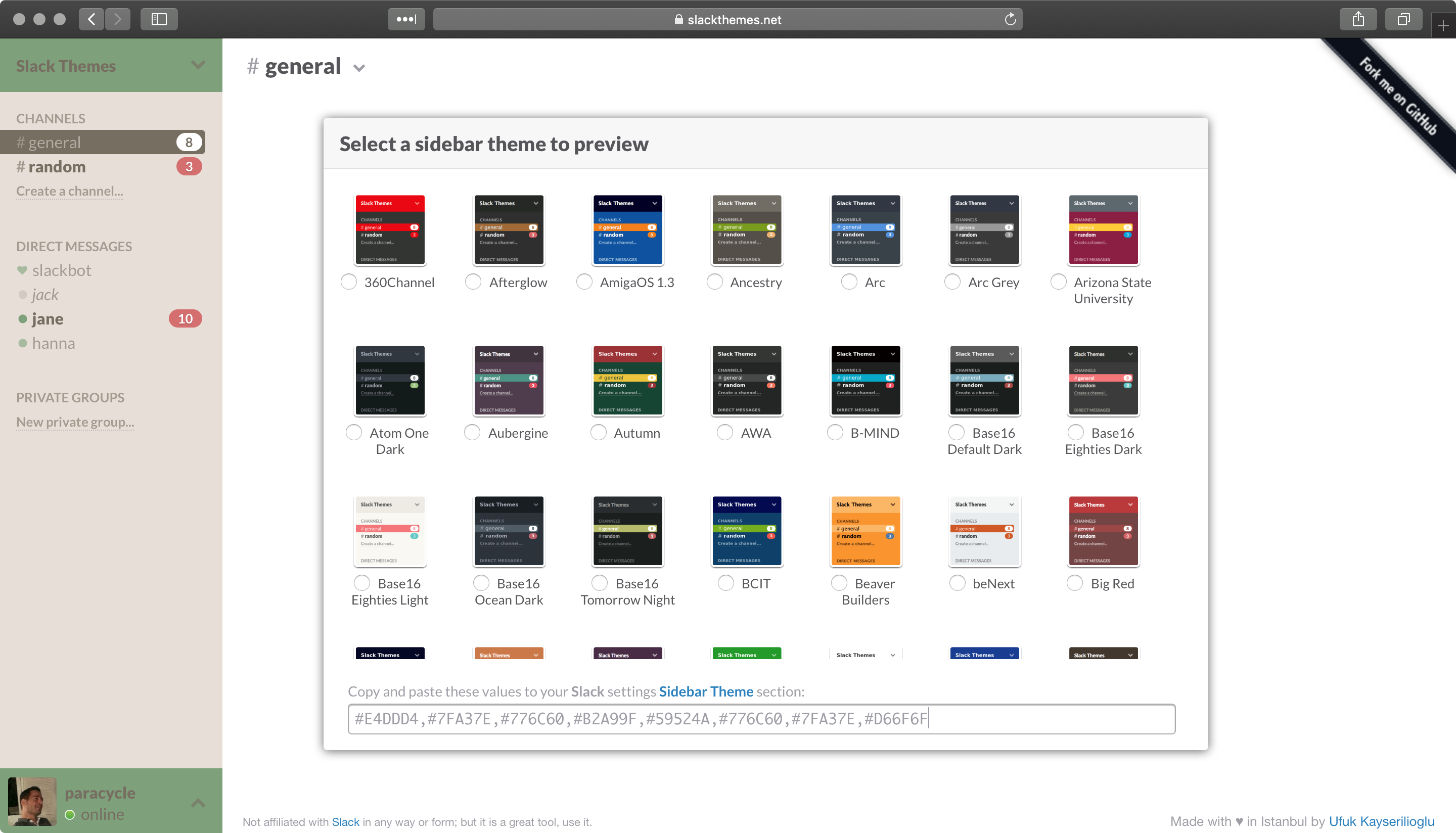1456x833 pixels.
Task: Select the Ancestry radio button
Action: [714, 282]
